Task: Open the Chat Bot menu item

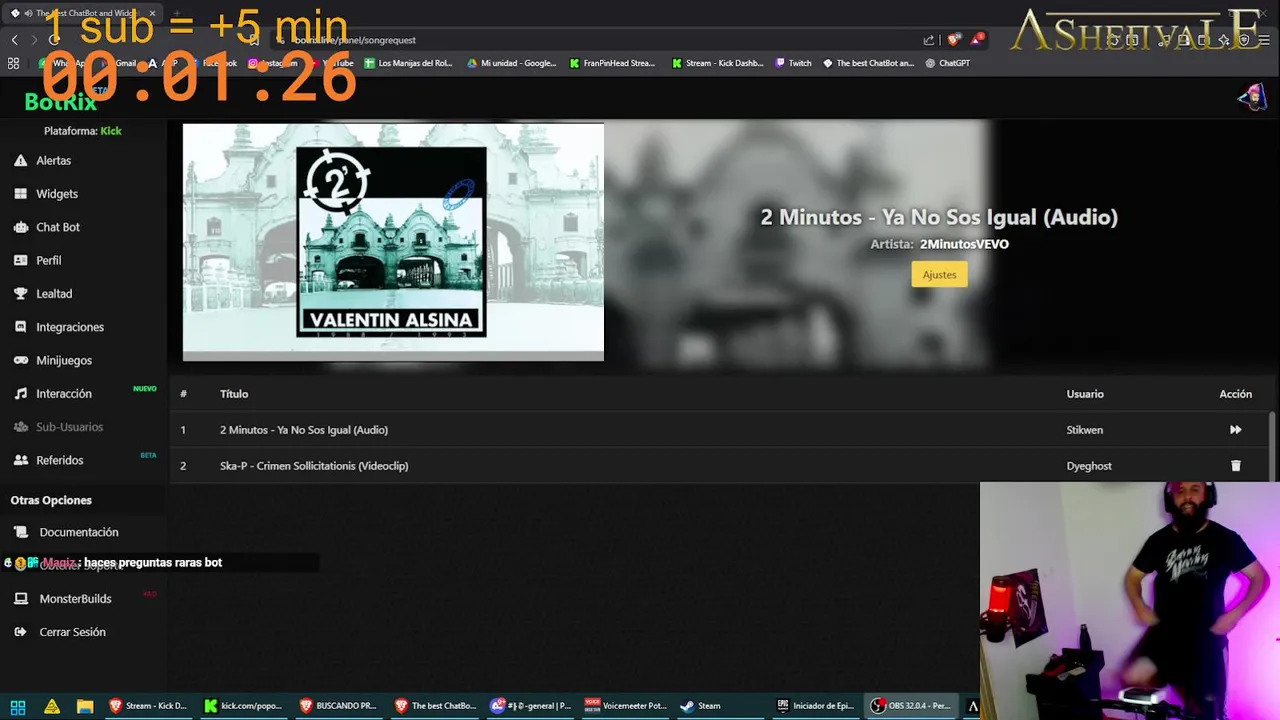Action: (x=58, y=227)
